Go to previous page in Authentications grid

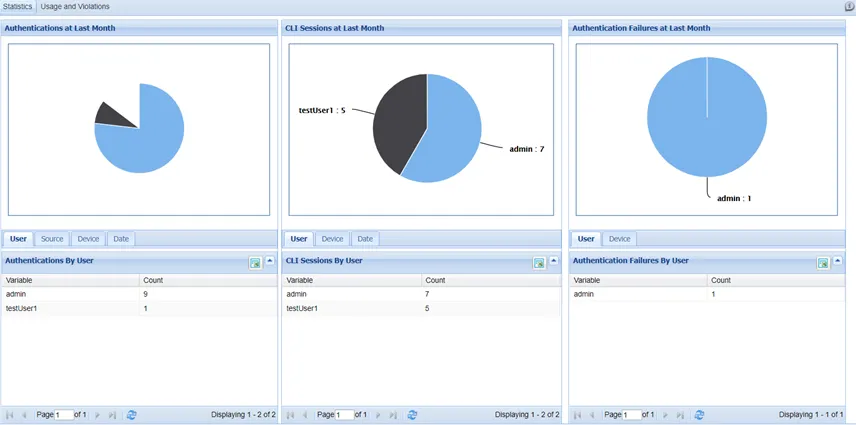(24, 415)
